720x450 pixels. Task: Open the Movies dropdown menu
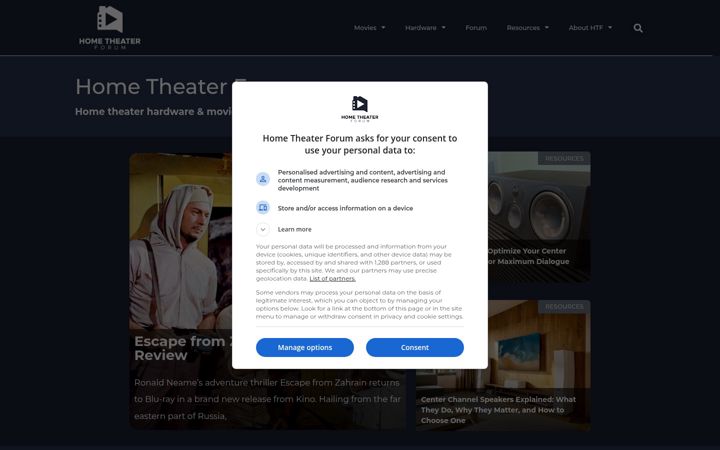coord(369,28)
